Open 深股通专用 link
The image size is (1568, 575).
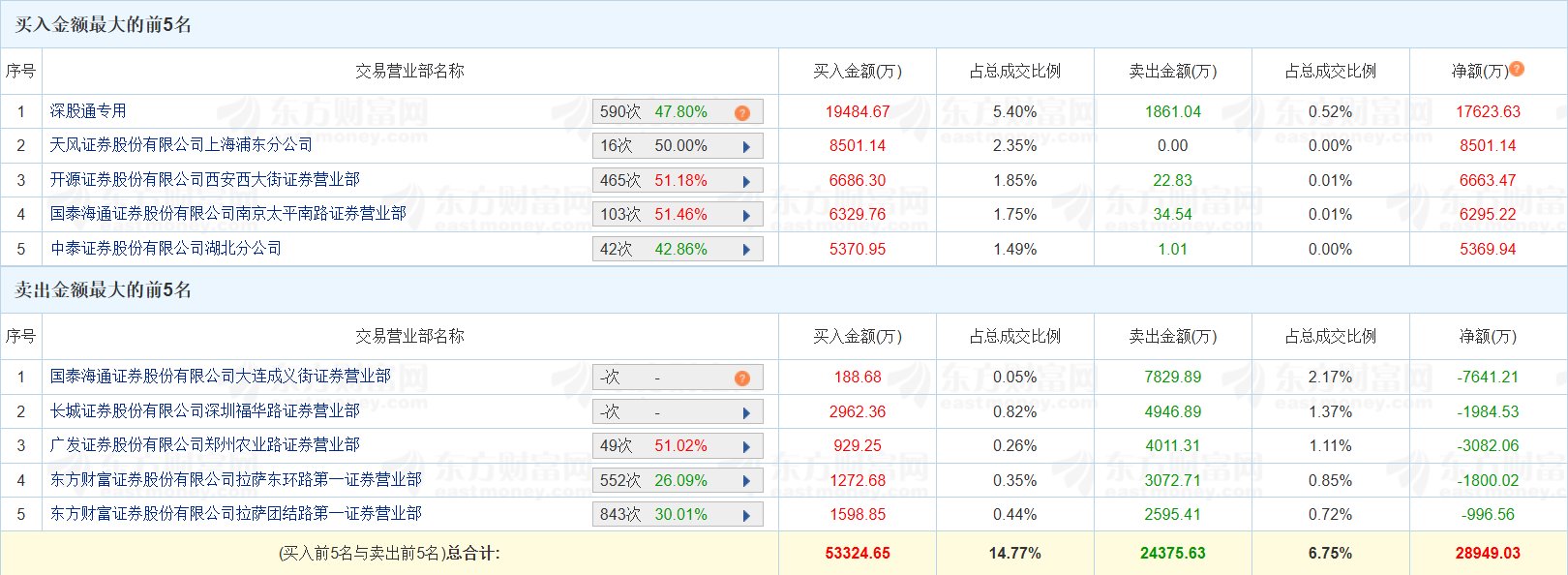[88, 111]
